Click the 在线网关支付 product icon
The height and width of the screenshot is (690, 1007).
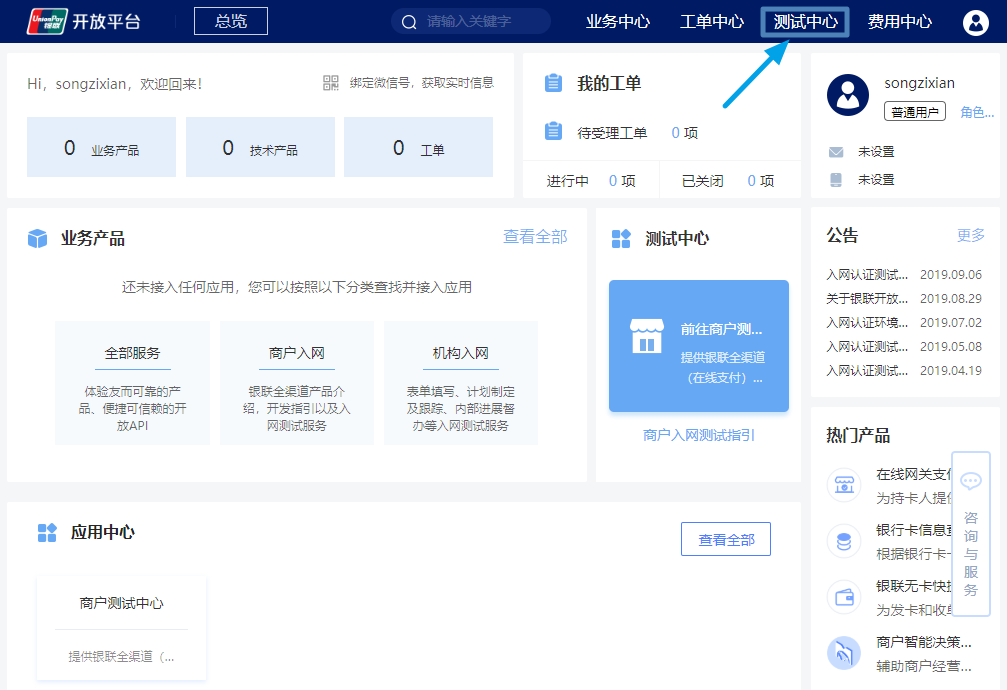coord(844,484)
